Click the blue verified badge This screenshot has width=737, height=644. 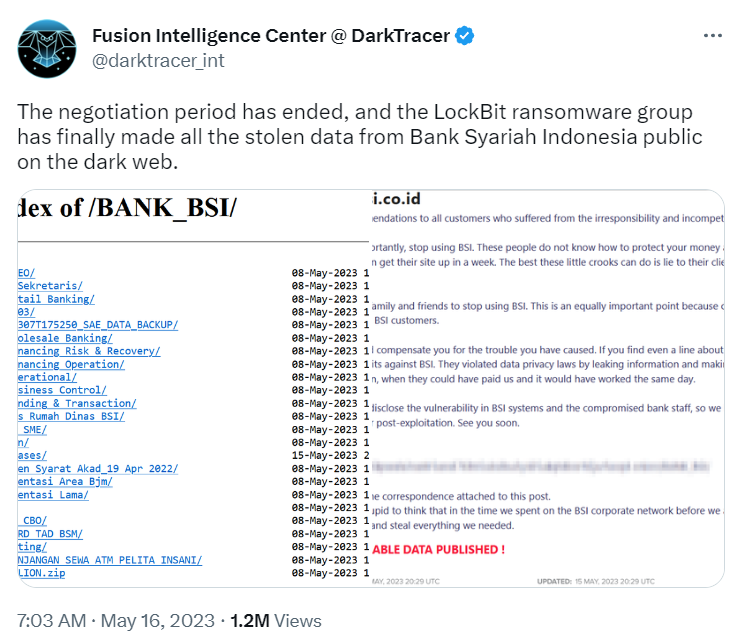point(465,36)
